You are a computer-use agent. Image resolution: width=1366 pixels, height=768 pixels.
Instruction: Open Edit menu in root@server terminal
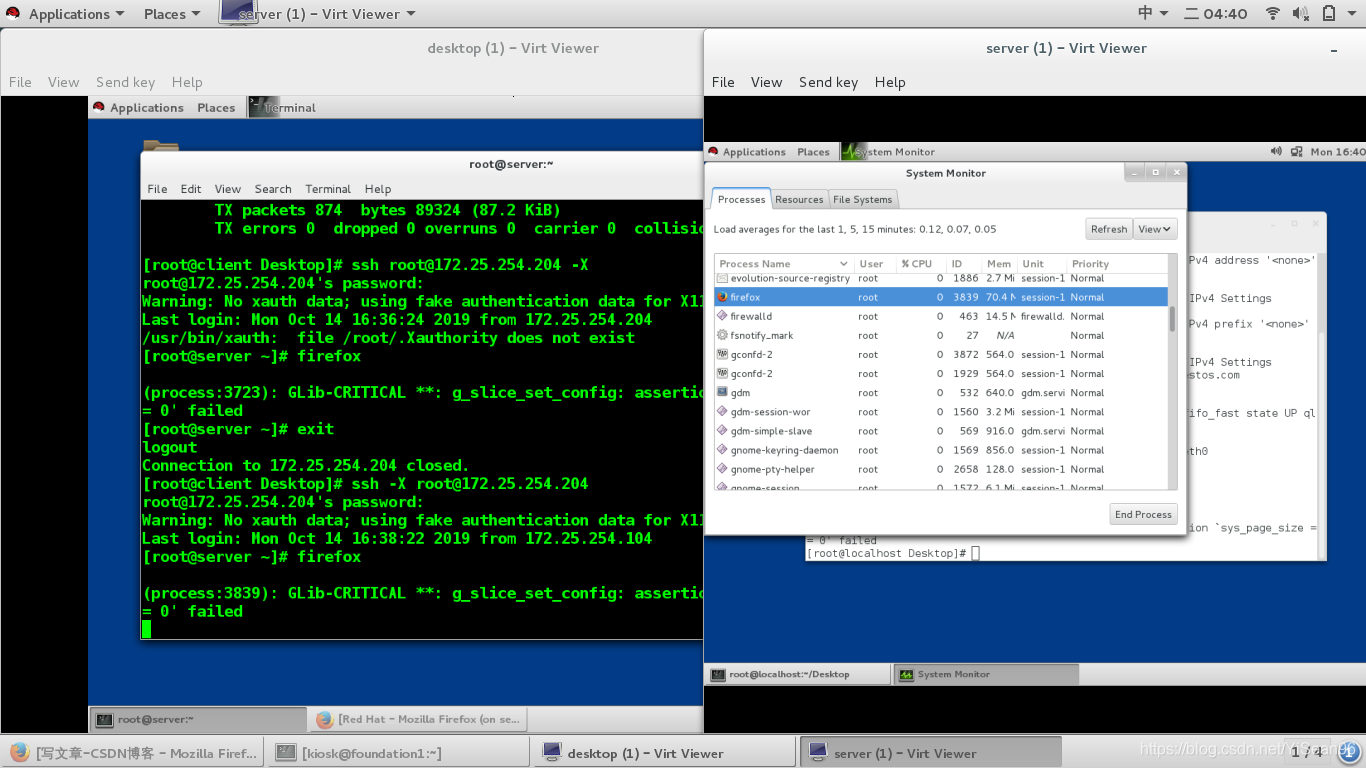tap(191, 188)
